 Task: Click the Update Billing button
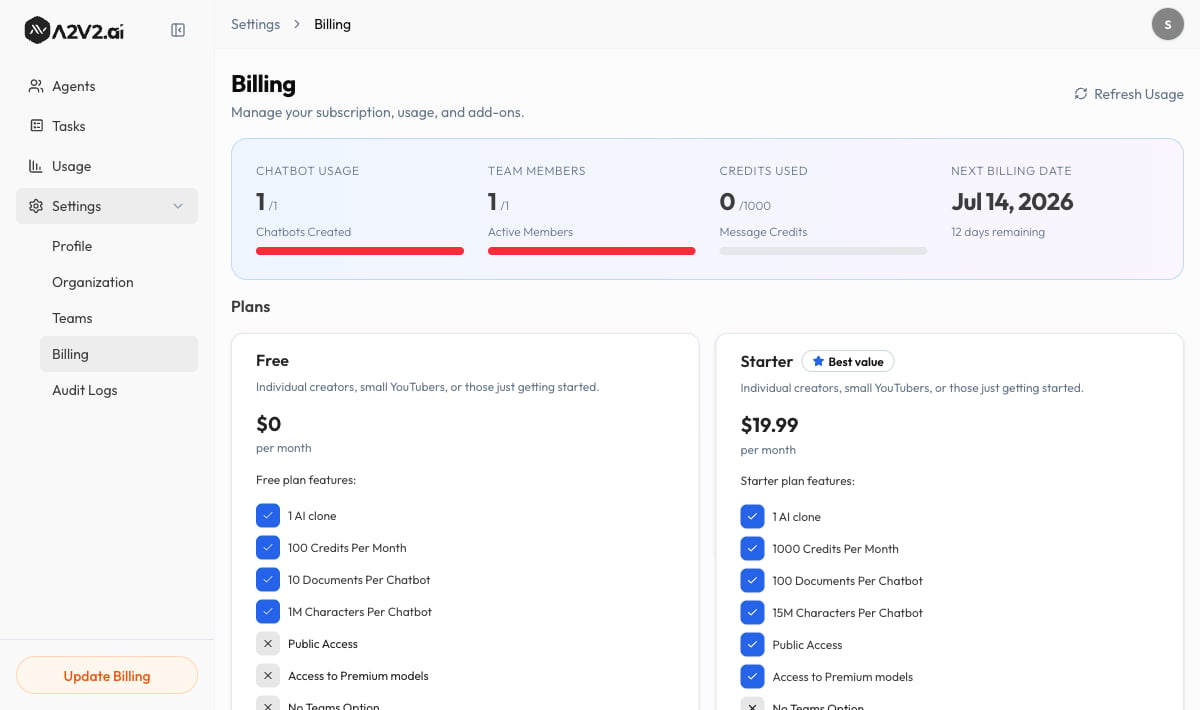(x=107, y=675)
